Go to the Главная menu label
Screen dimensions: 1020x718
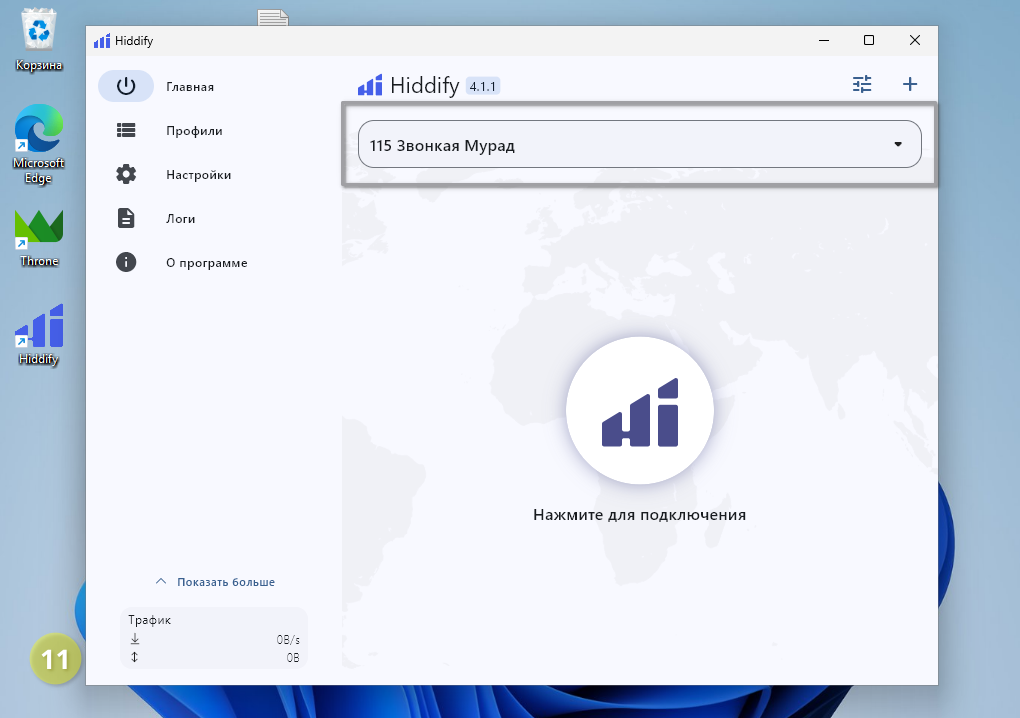pos(190,87)
